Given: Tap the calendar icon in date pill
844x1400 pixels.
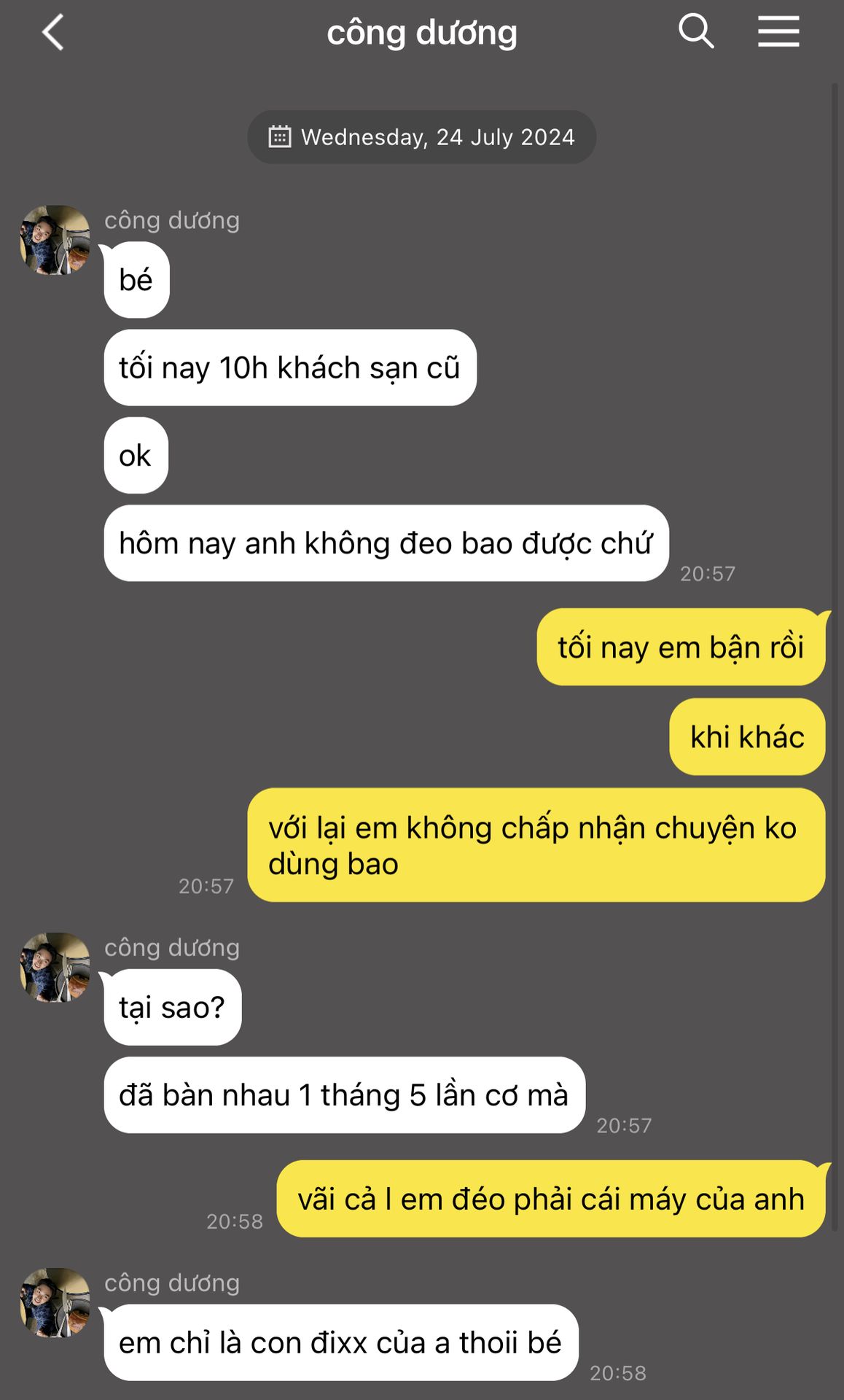Looking at the screenshot, I should coord(280,137).
